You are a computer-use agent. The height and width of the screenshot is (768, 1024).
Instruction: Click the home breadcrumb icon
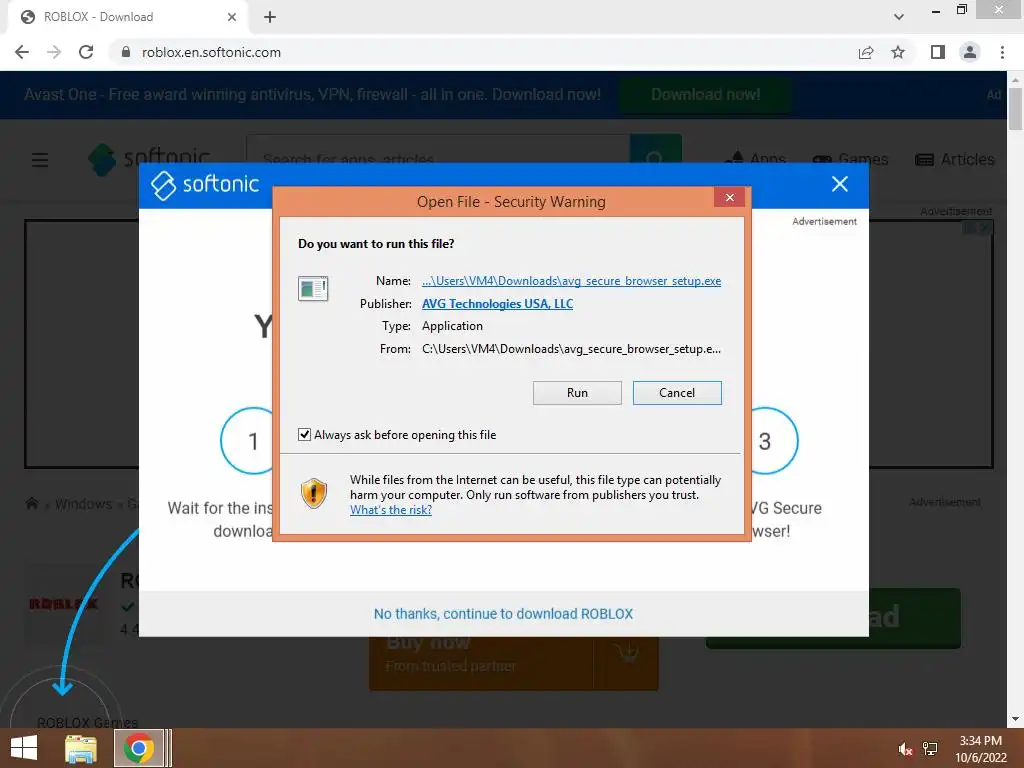pyautogui.click(x=31, y=503)
